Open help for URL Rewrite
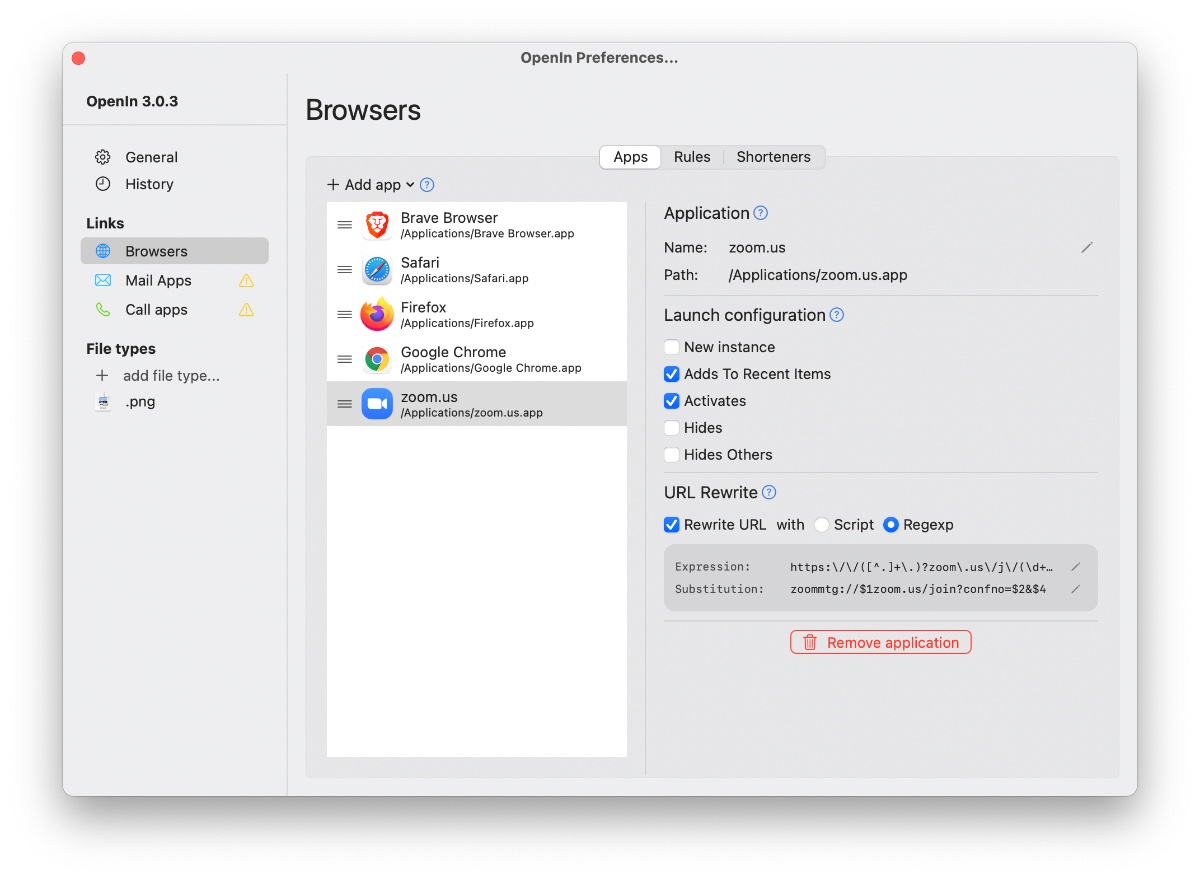Viewport: 1200px width, 879px height. pos(769,493)
